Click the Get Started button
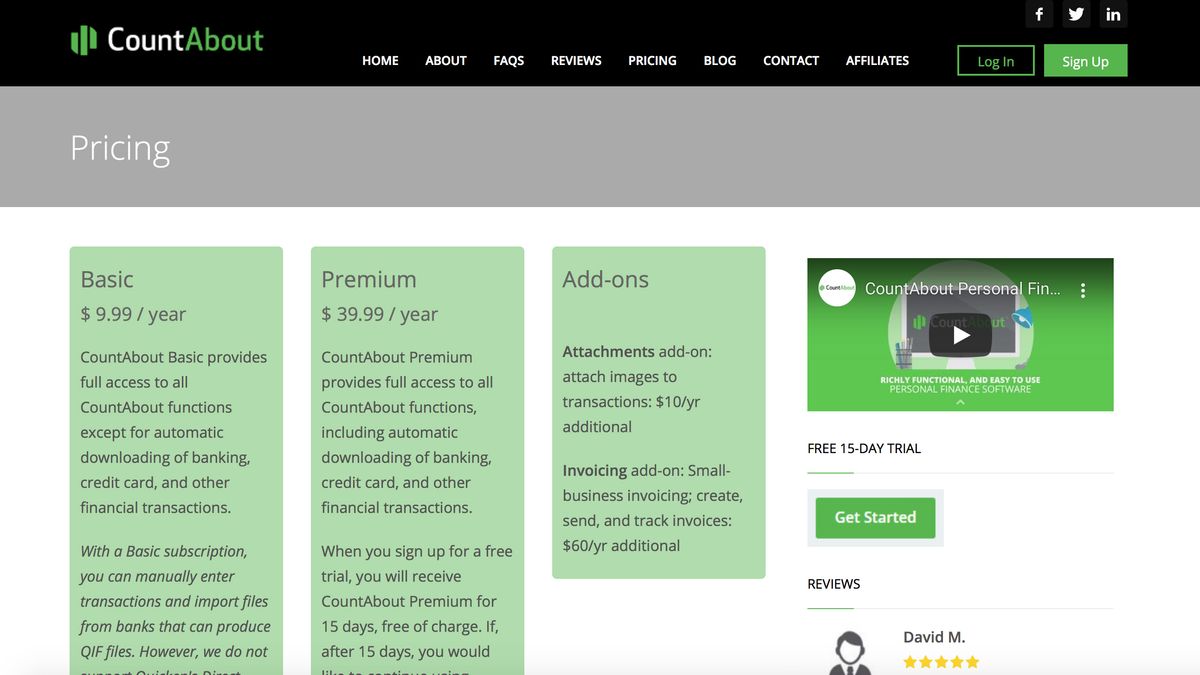Viewport: 1200px width, 675px height. point(874,517)
